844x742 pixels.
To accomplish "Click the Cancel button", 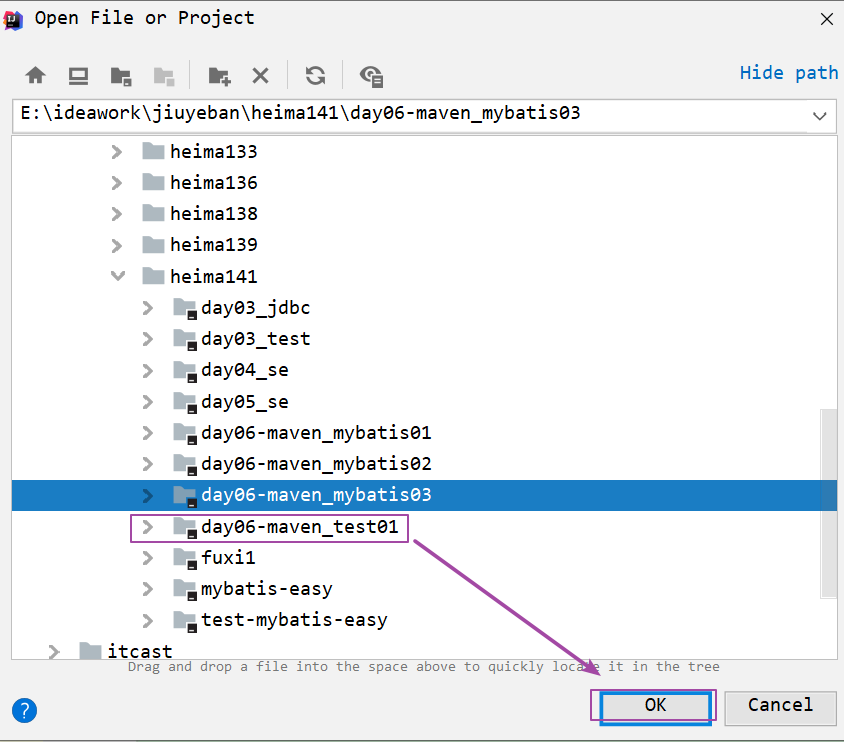I will point(780,705).
